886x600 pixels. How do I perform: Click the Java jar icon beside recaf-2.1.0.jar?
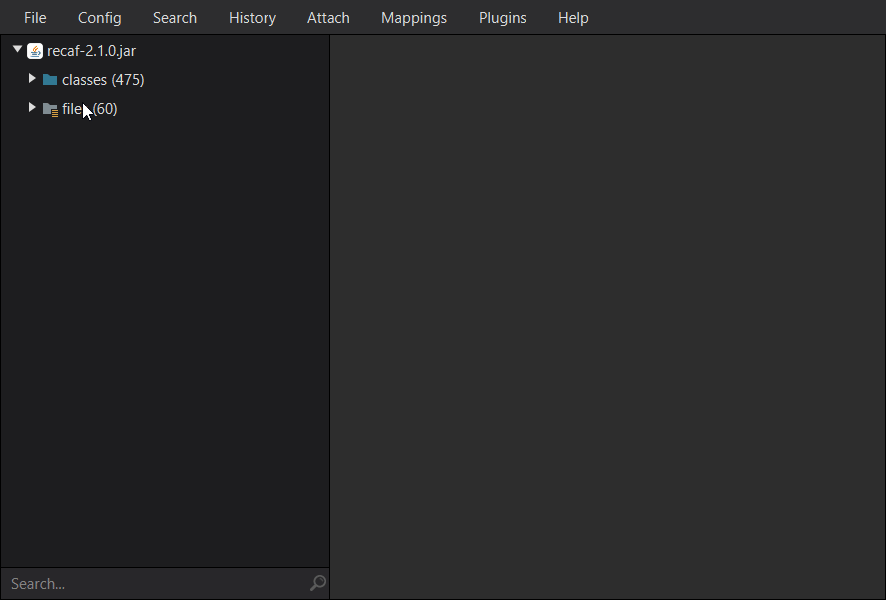pos(35,50)
